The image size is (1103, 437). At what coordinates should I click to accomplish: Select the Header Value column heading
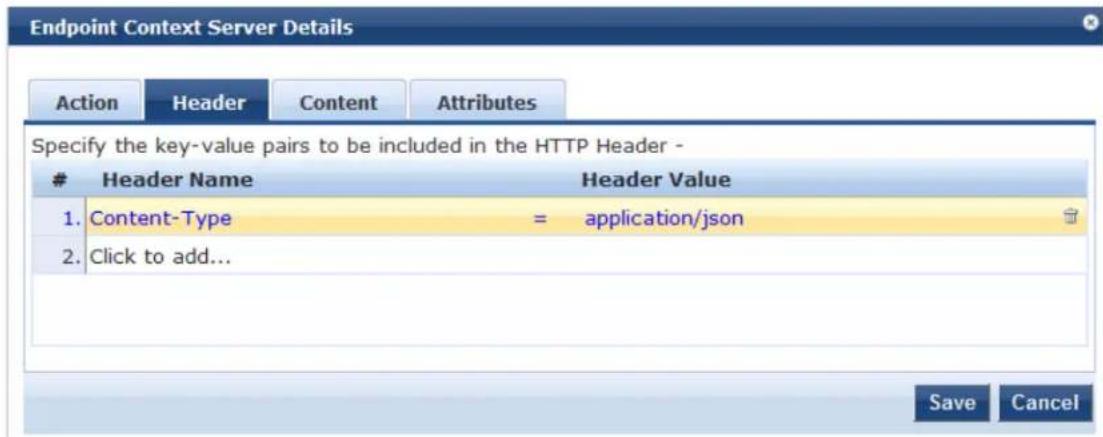[x=656, y=180]
